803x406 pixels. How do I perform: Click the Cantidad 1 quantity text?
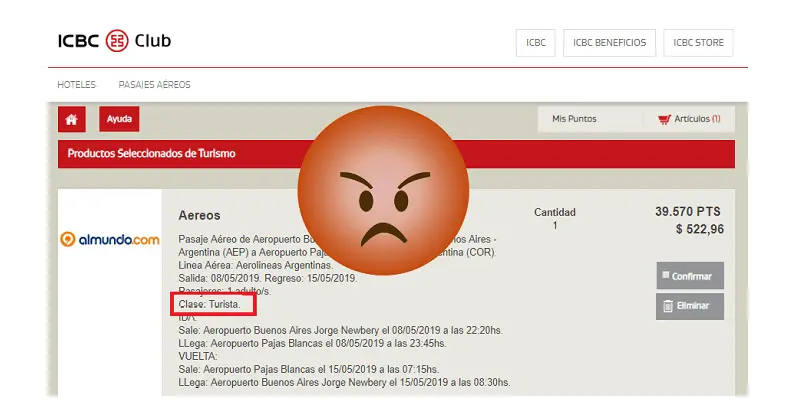pos(555,219)
